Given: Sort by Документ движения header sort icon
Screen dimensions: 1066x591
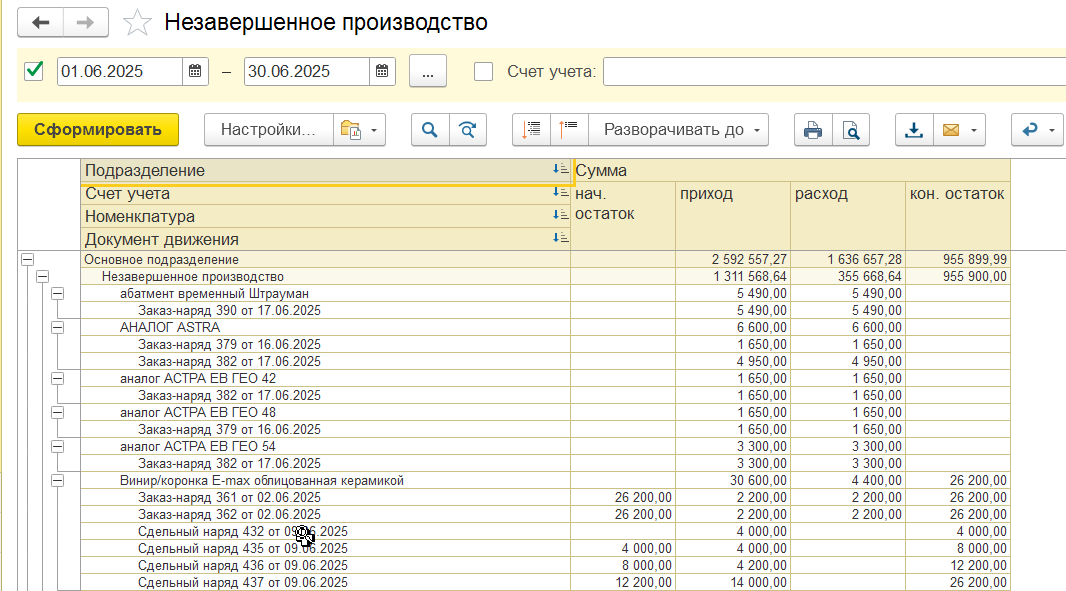Looking at the screenshot, I should (x=561, y=238).
